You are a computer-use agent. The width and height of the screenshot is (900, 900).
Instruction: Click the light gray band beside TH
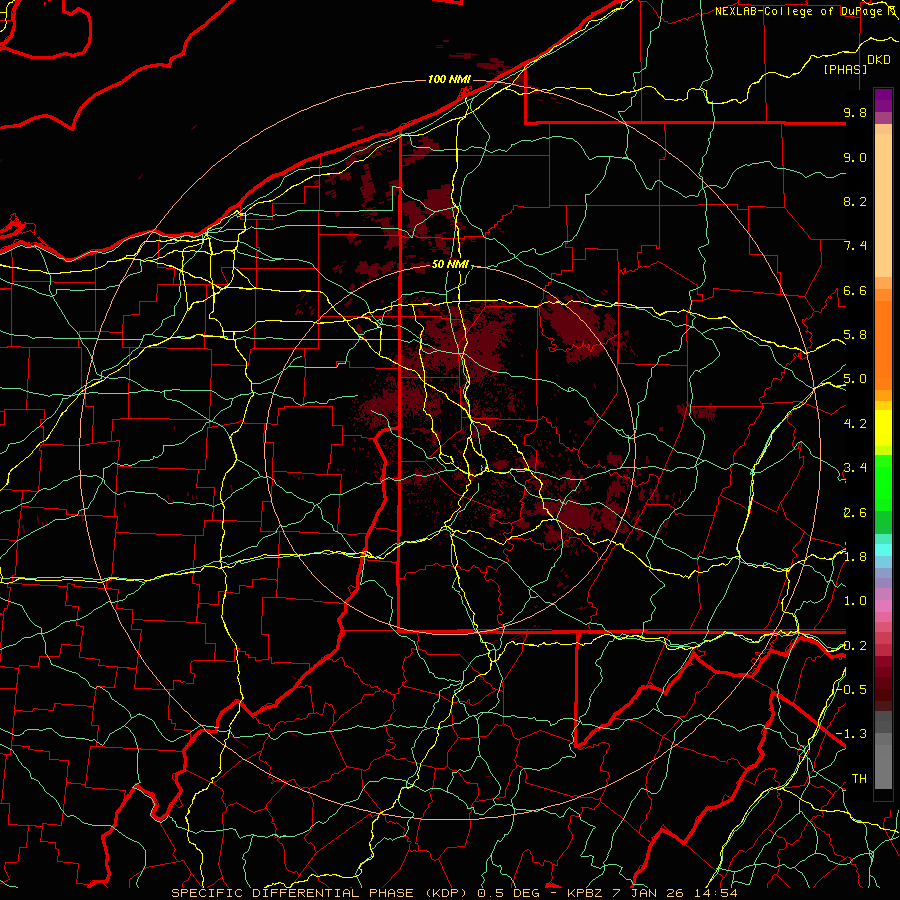point(883,769)
